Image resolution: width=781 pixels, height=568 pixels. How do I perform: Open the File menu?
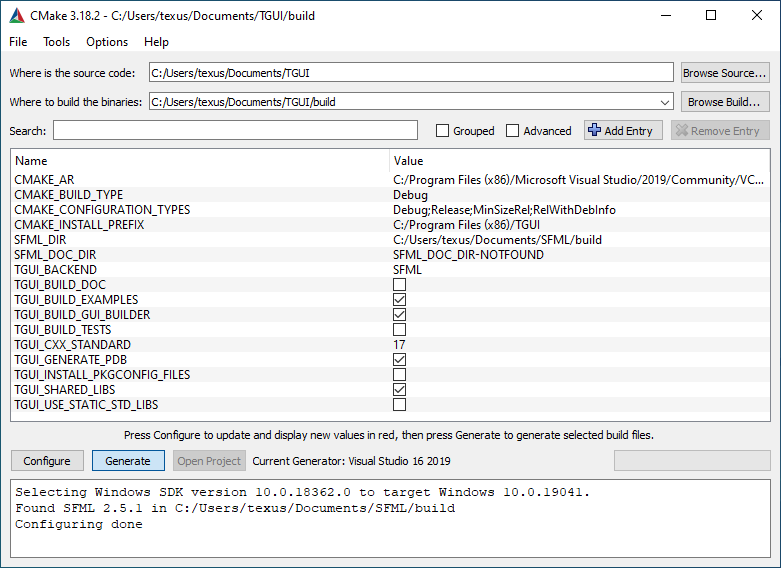tap(18, 42)
